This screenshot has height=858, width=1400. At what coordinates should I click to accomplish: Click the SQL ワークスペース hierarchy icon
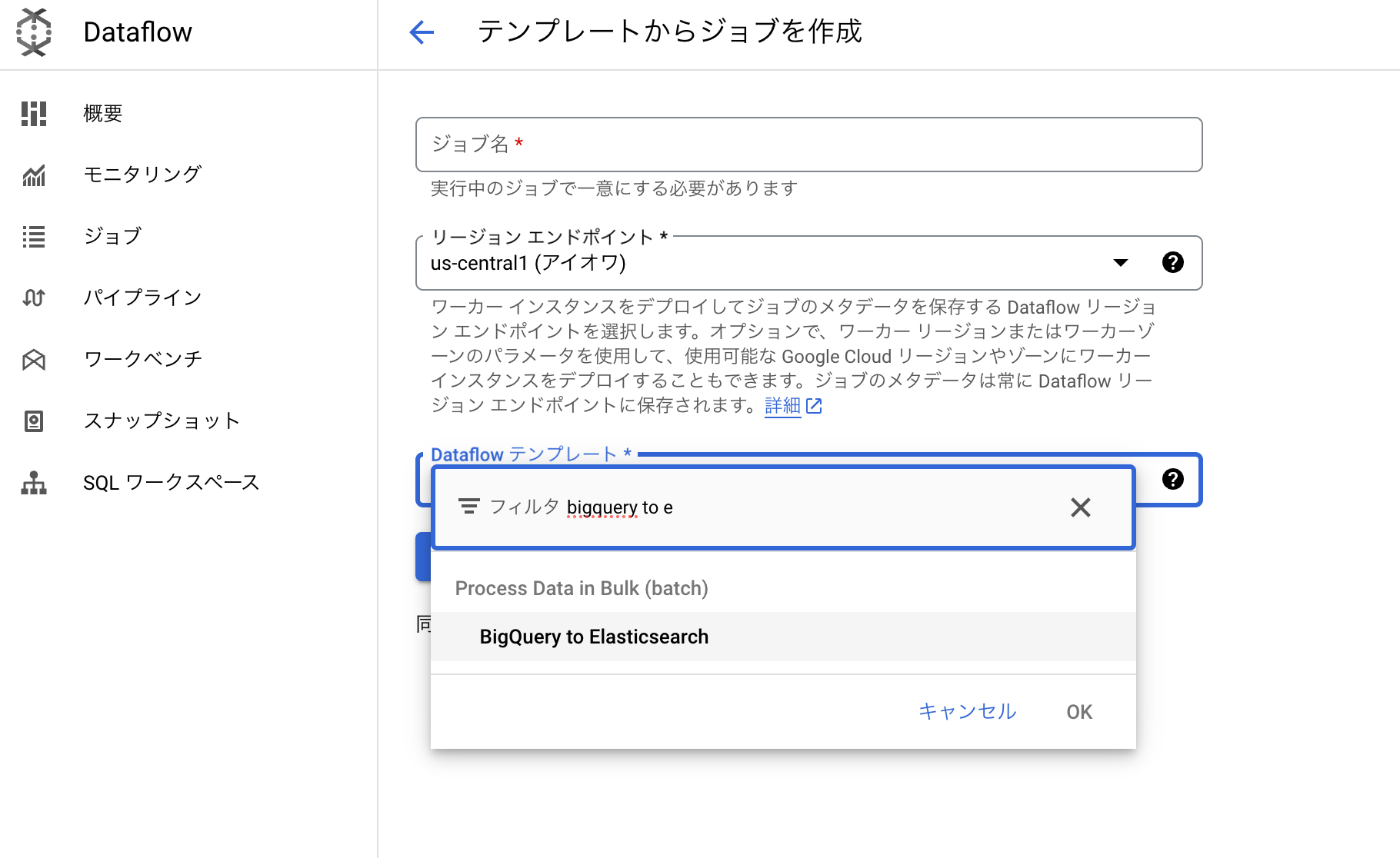(x=34, y=483)
